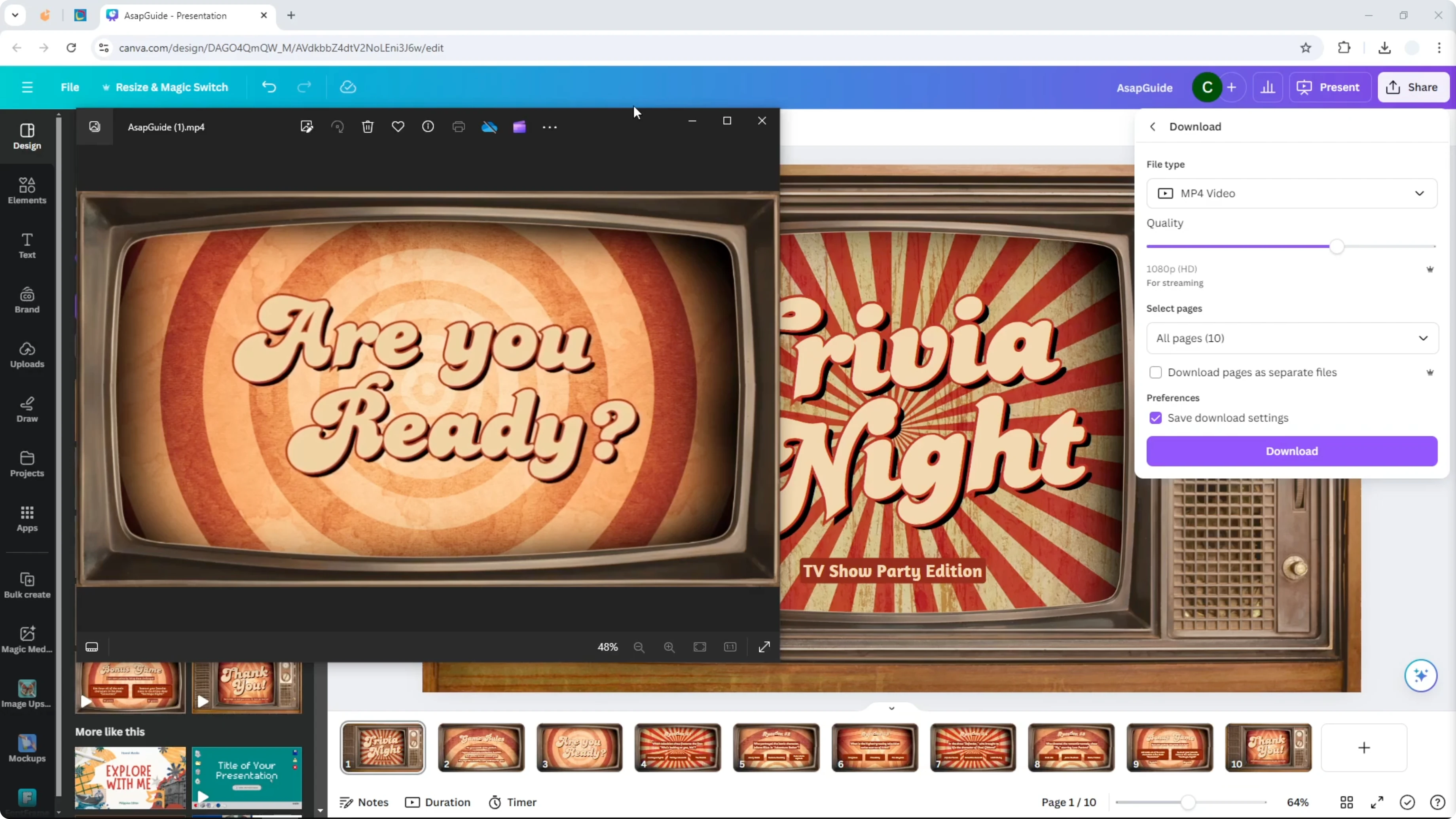Select page 10 Thank You thumbnail
Viewport: 1456px width, 819px height.
pos(1268,747)
